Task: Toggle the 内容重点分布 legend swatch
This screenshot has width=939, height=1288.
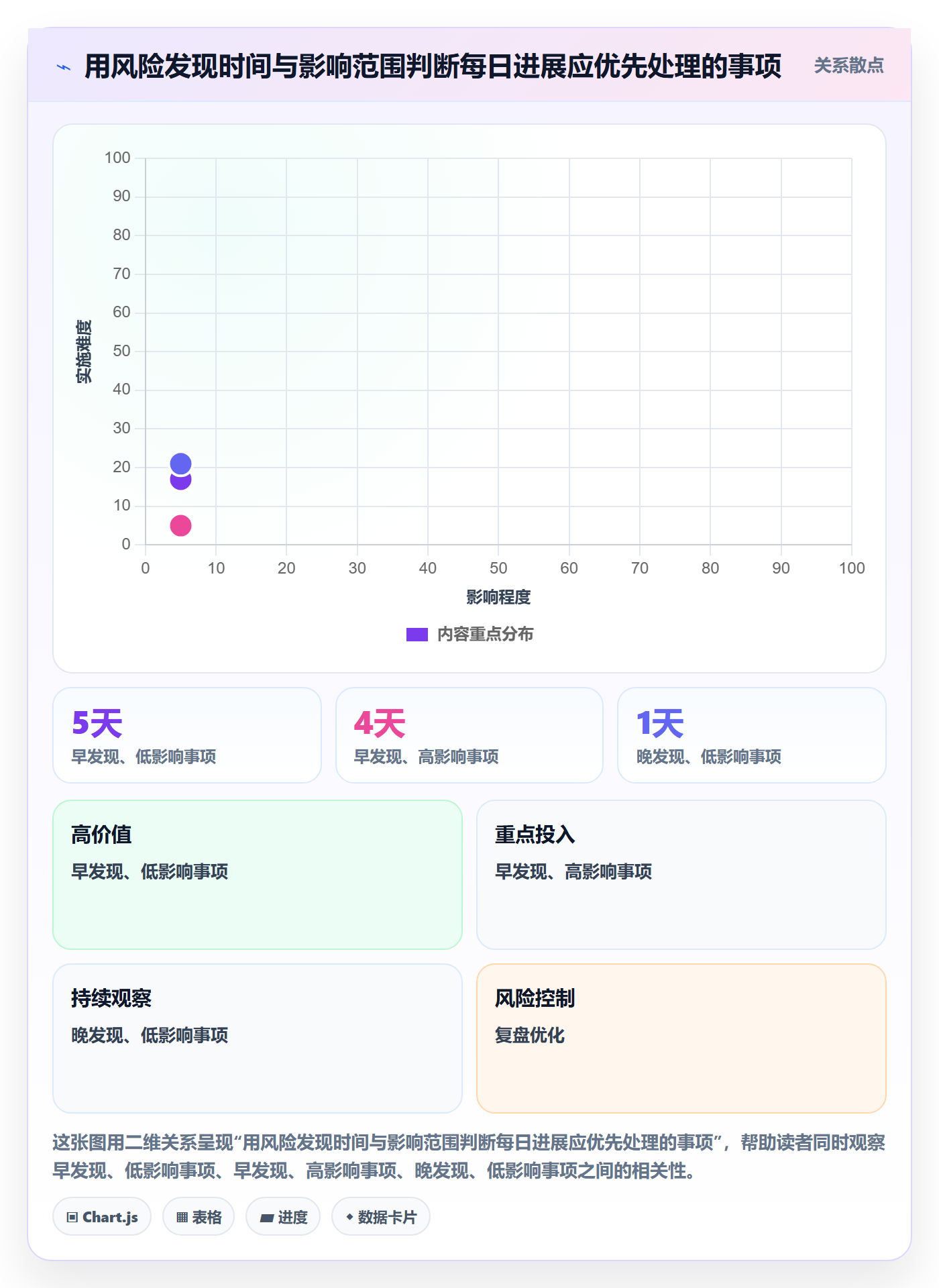Action: coord(417,635)
